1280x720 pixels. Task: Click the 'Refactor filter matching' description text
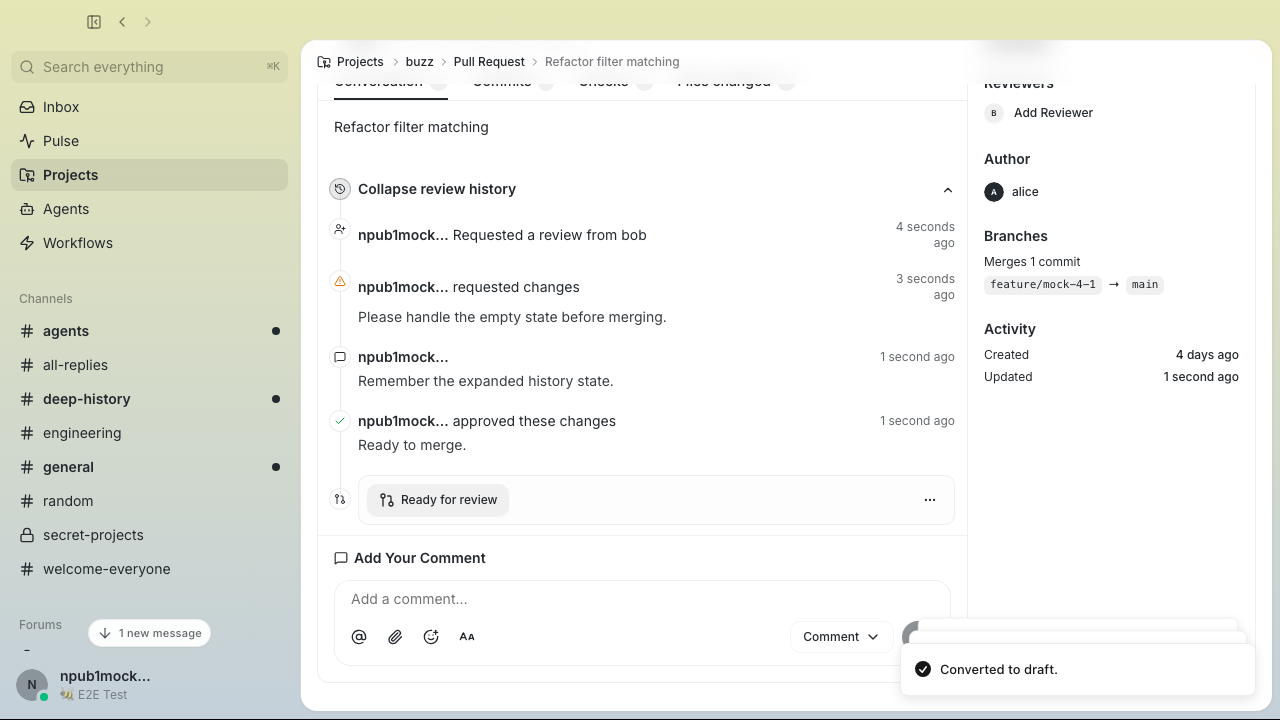pyautogui.click(x=411, y=127)
